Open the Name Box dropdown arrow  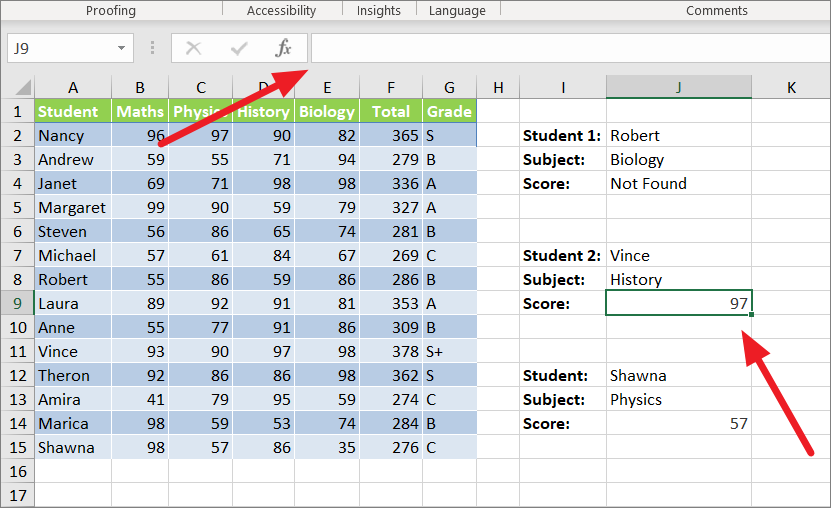[x=121, y=48]
